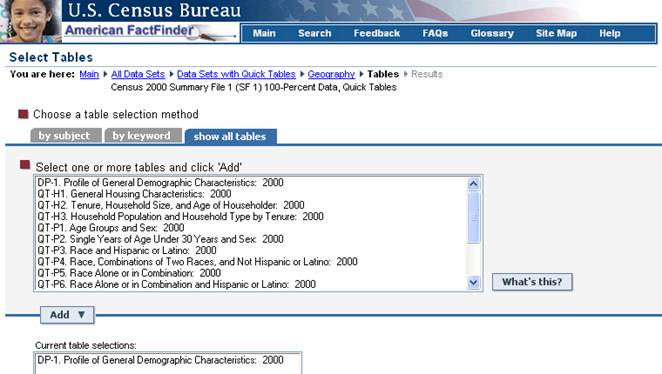
Task: Follow the Main breadcrumb link
Action: tap(89, 74)
